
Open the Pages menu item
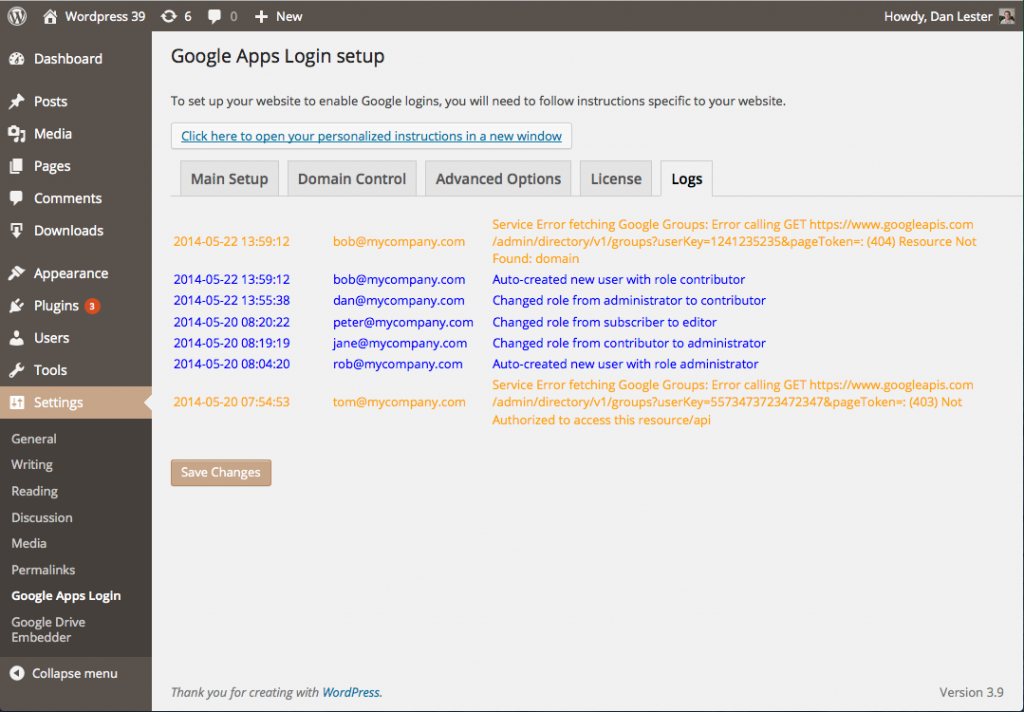(x=76, y=166)
